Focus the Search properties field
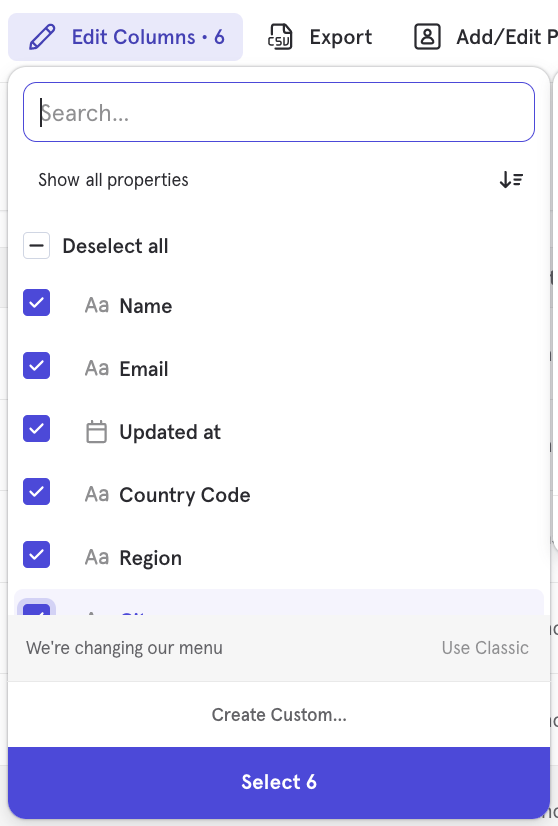The height and width of the screenshot is (826, 558). pyautogui.click(x=279, y=112)
